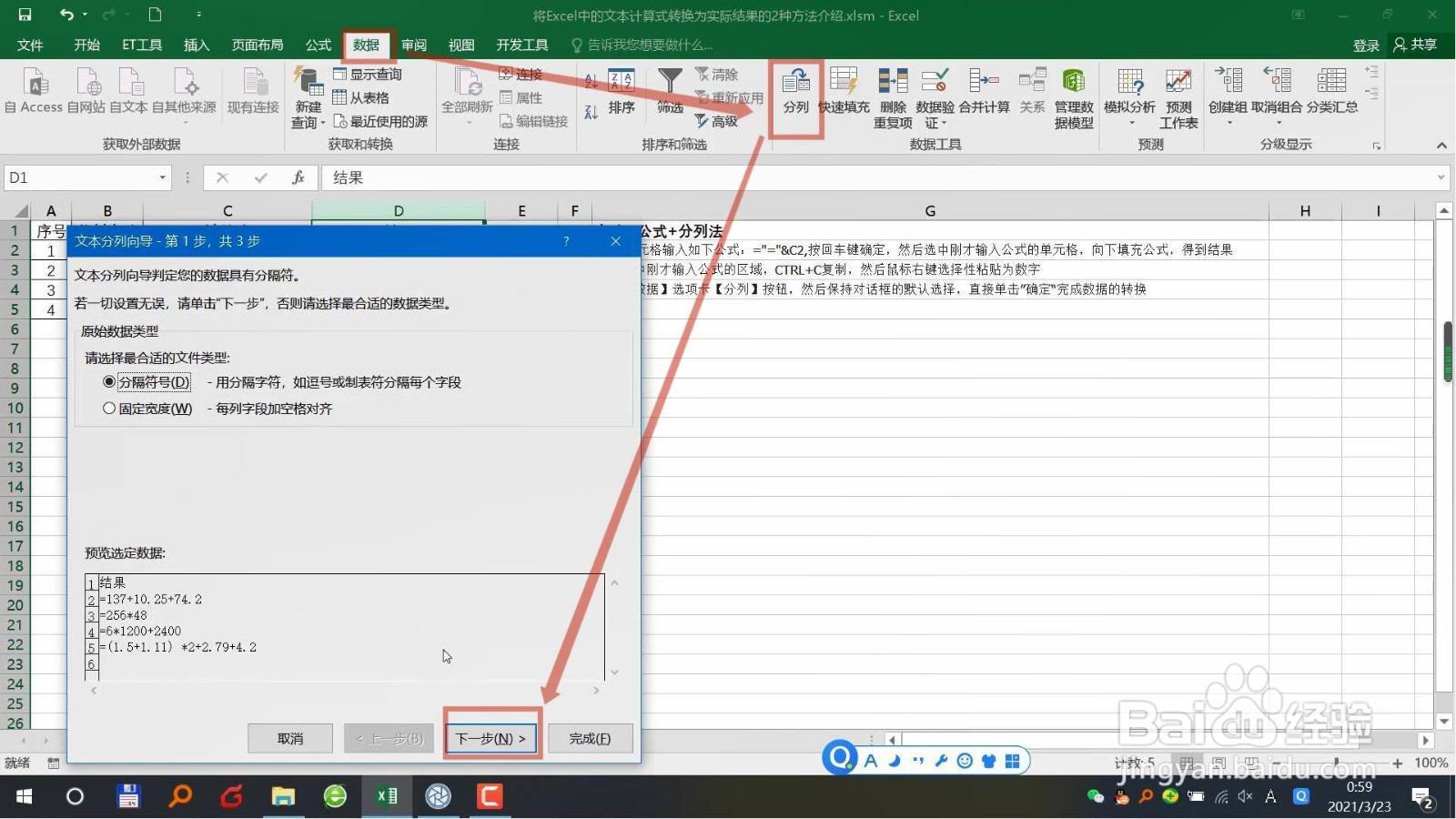1456x819 pixels.
Task: Click the 下一步(N) button
Action: [490, 738]
